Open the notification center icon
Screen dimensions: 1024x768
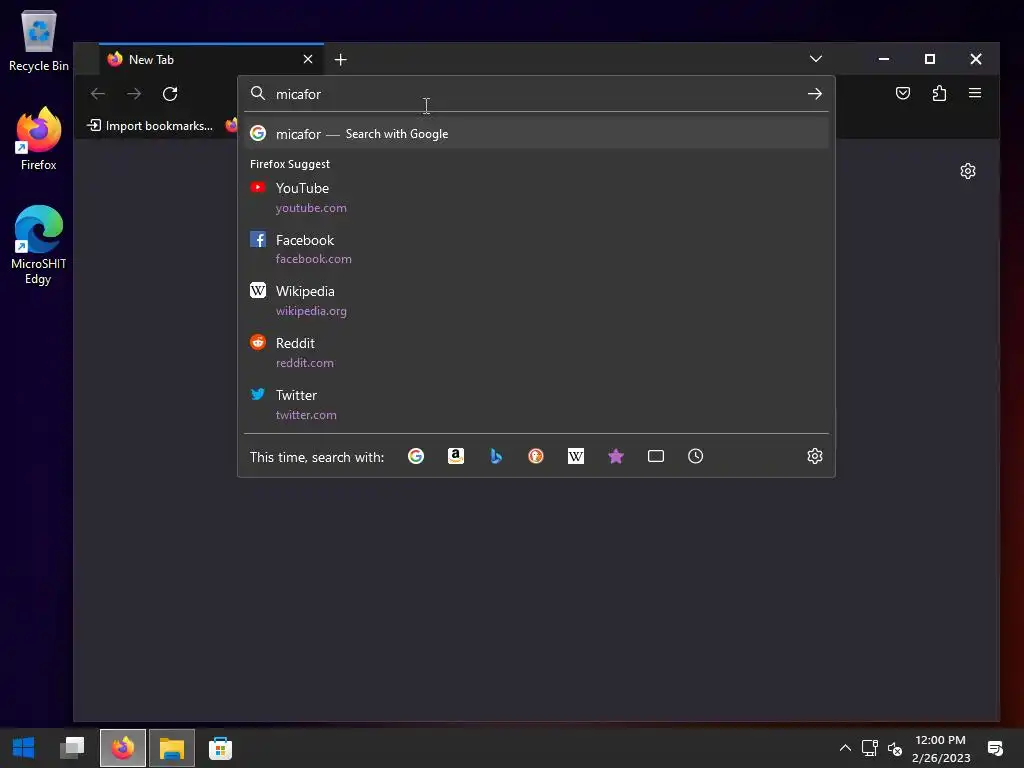(x=995, y=748)
